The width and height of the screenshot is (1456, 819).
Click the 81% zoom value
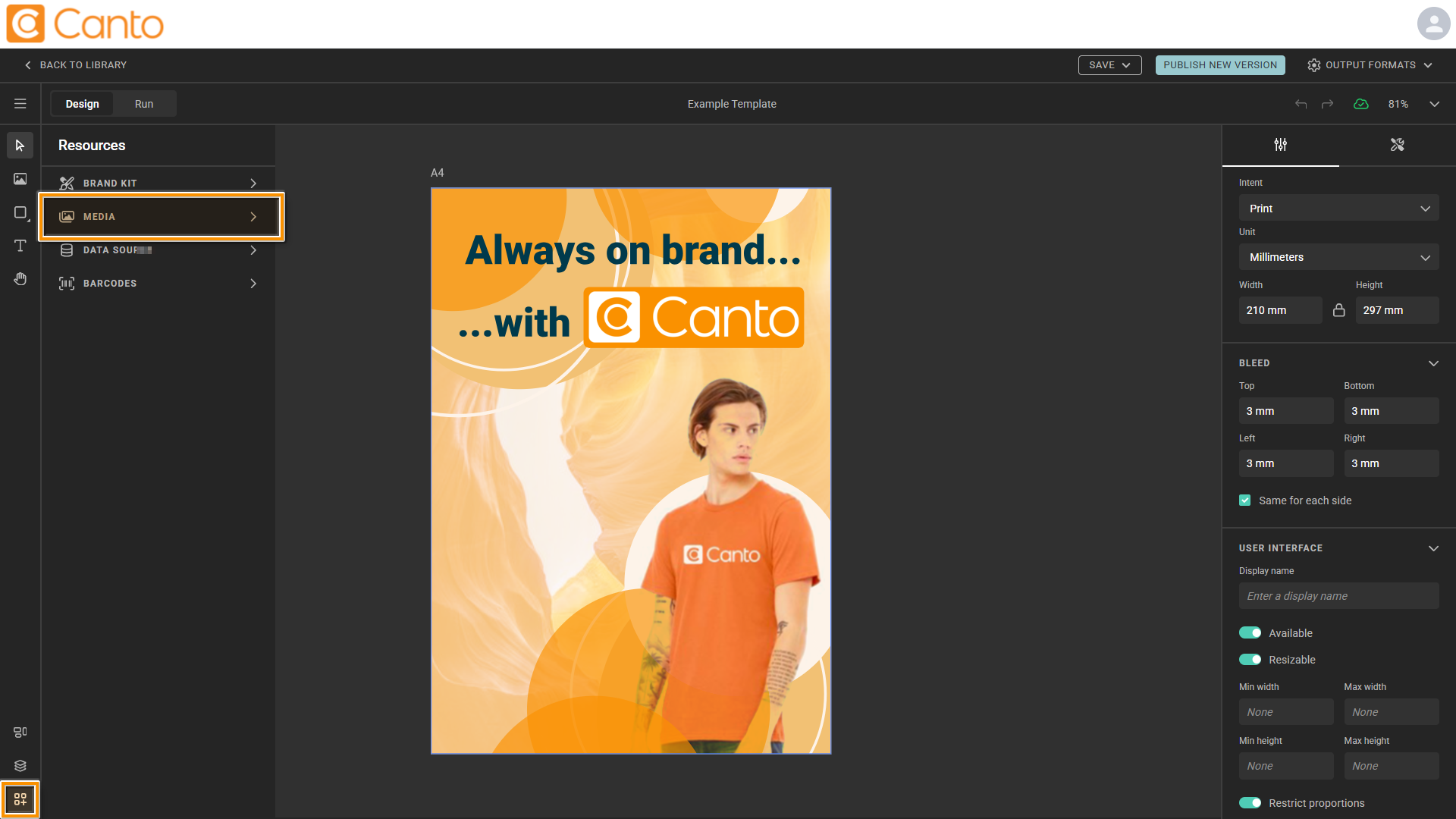tap(1398, 104)
